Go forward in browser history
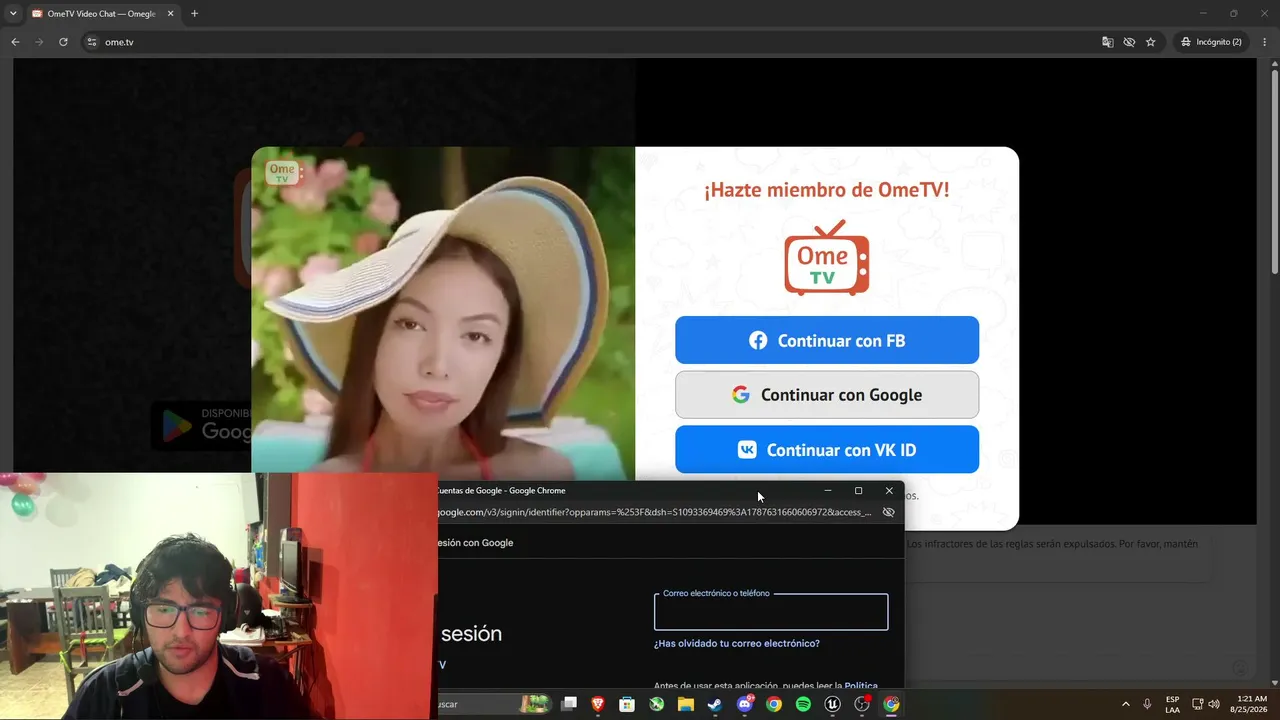This screenshot has height=720, width=1280. click(39, 42)
